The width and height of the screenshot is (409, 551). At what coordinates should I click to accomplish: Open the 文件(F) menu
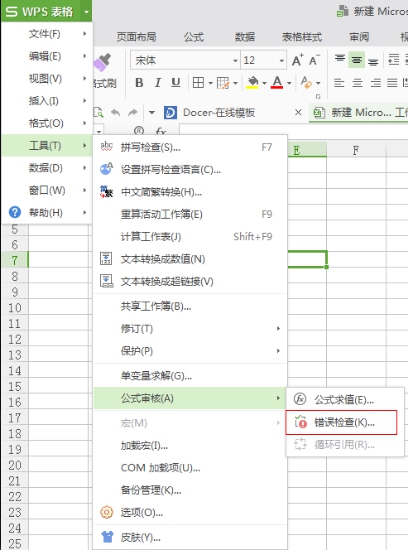click(47, 34)
